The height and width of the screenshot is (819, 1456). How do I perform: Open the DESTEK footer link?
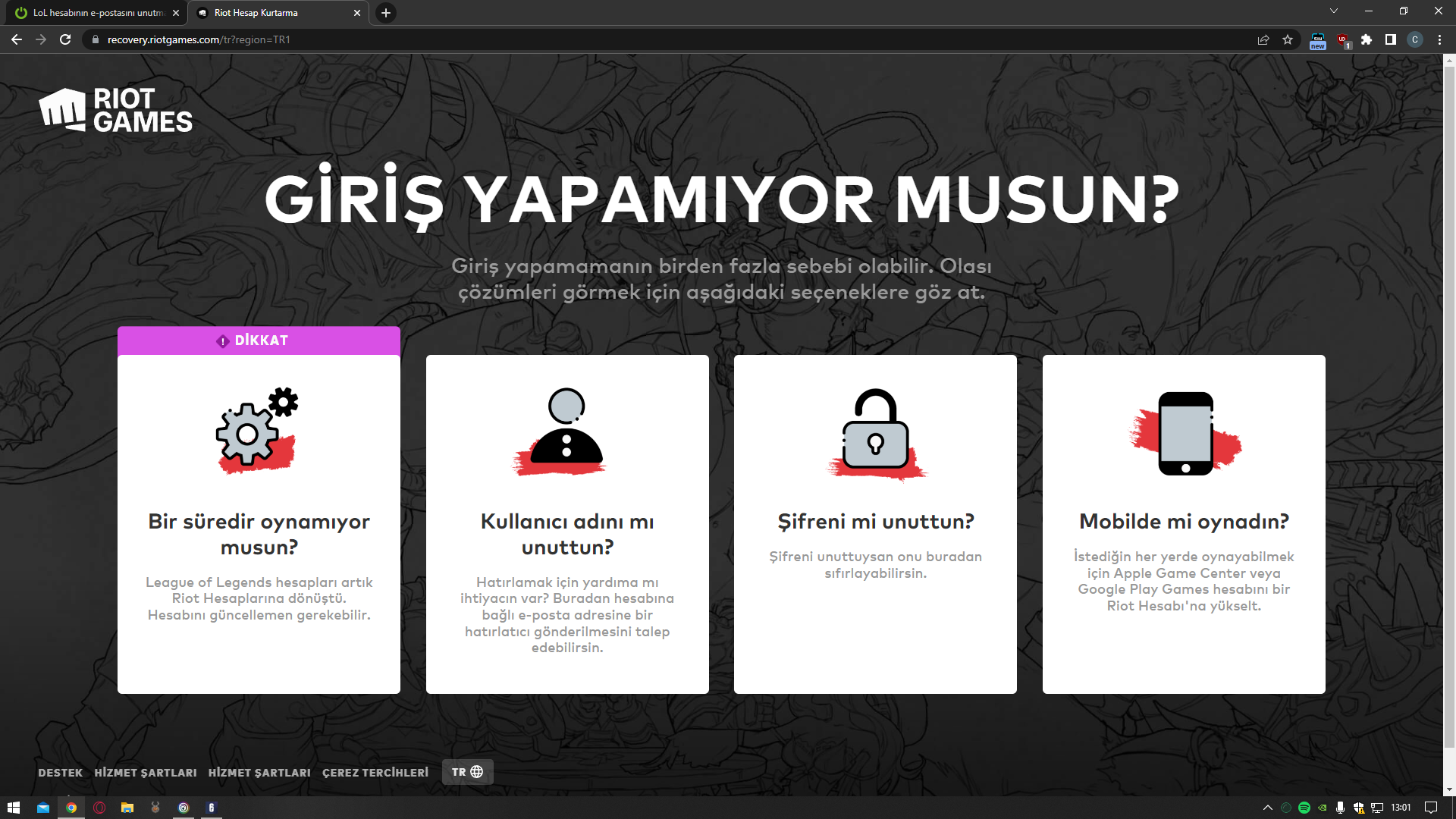[60, 773]
